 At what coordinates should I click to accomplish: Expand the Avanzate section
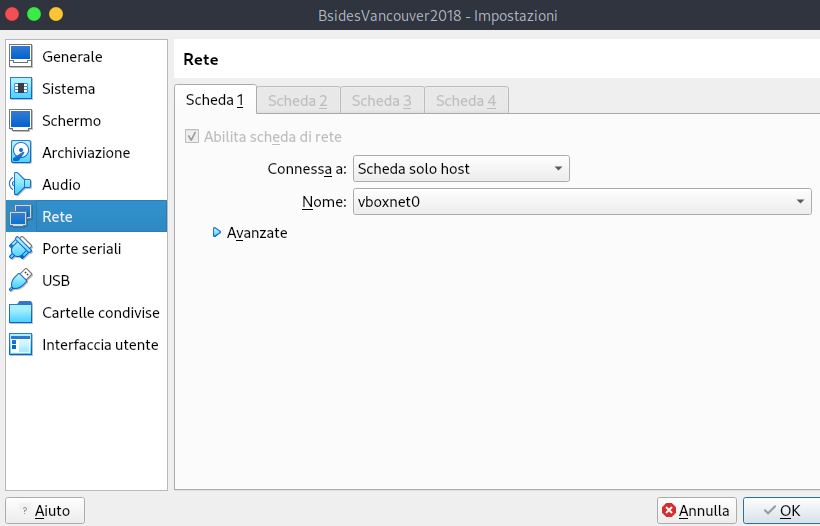(250, 232)
